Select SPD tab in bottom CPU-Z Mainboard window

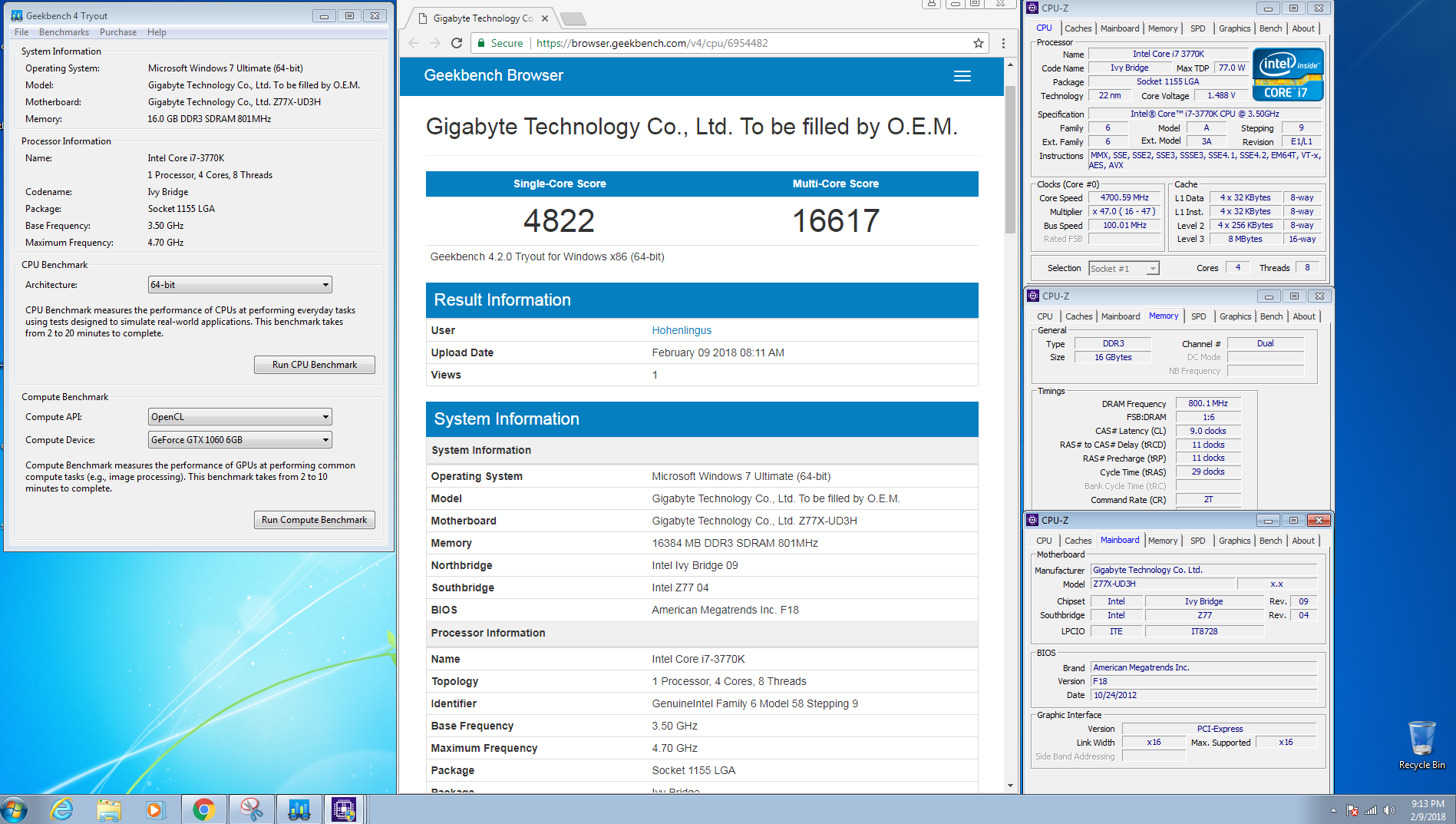[x=1197, y=541]
